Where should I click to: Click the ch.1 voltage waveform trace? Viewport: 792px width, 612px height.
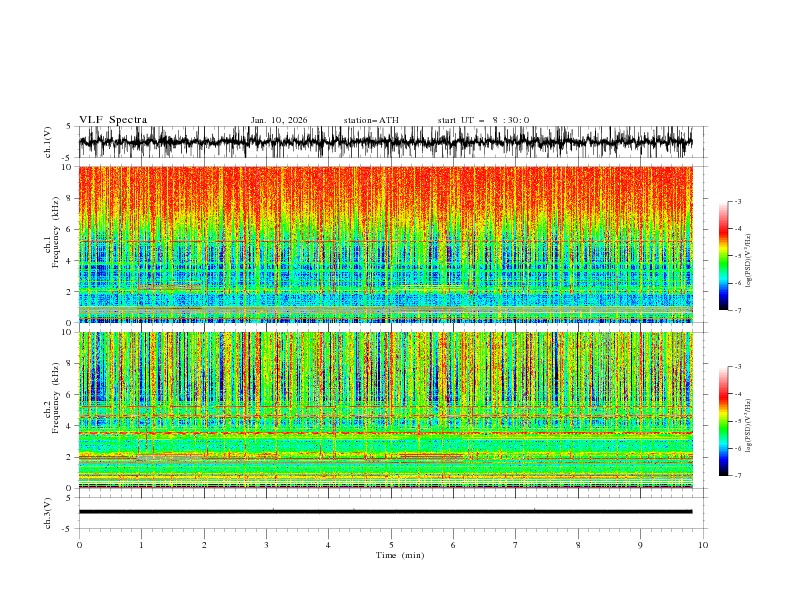click(385, 142)
